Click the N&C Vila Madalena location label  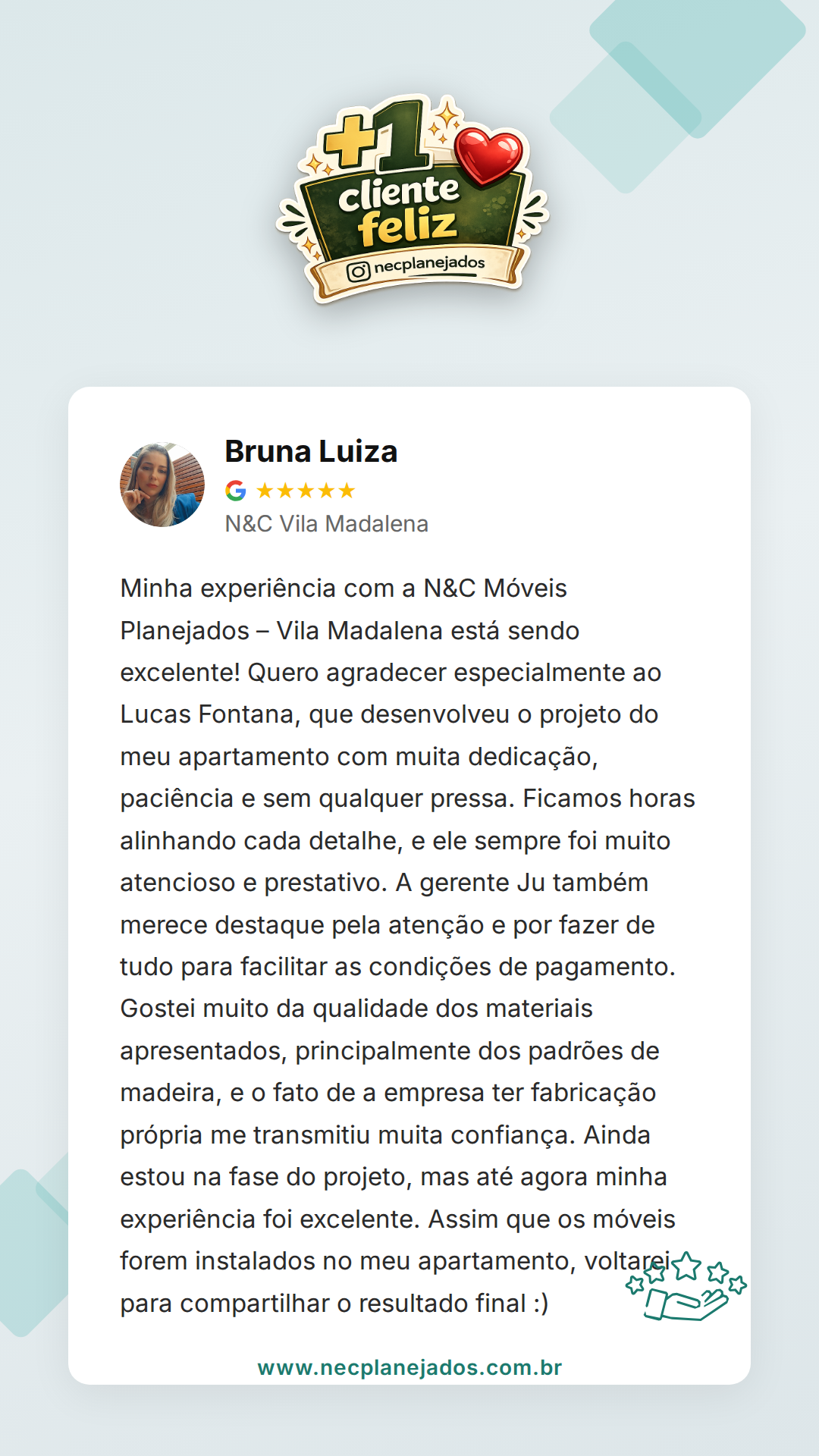pos(327,524)
